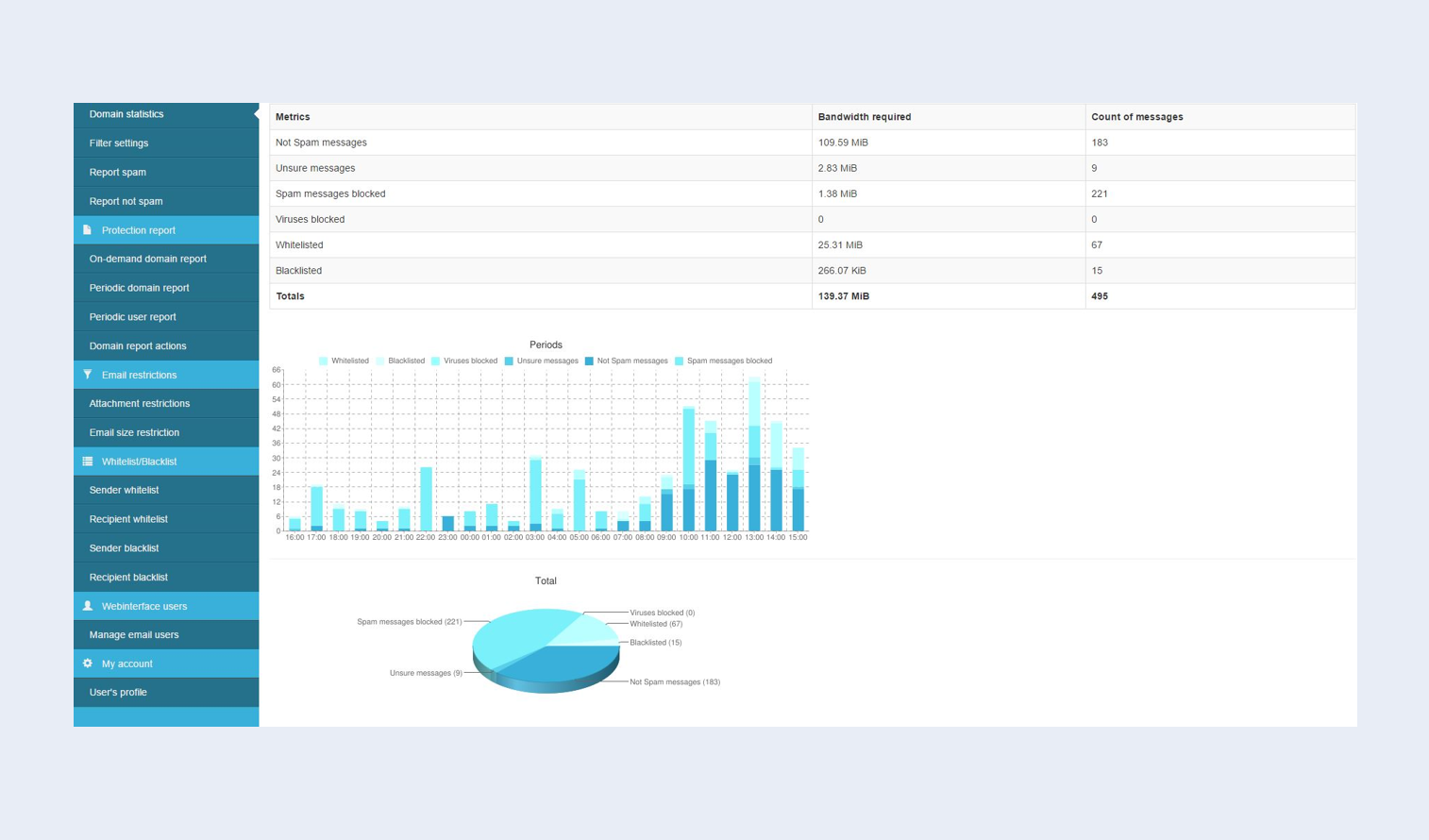Click the Whitelisted row label in table
The width and height of the screenshot is (1429, 840).
coord(299,244)
